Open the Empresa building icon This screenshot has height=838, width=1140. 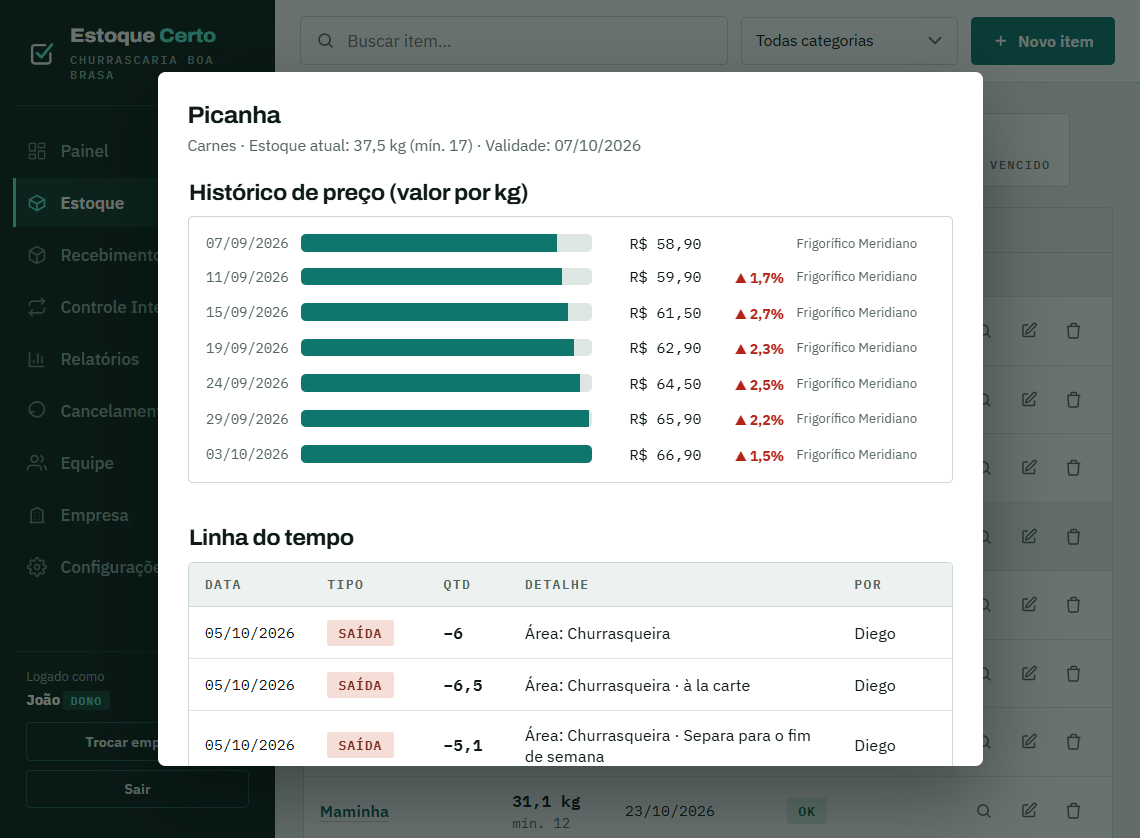click(37, 515)
